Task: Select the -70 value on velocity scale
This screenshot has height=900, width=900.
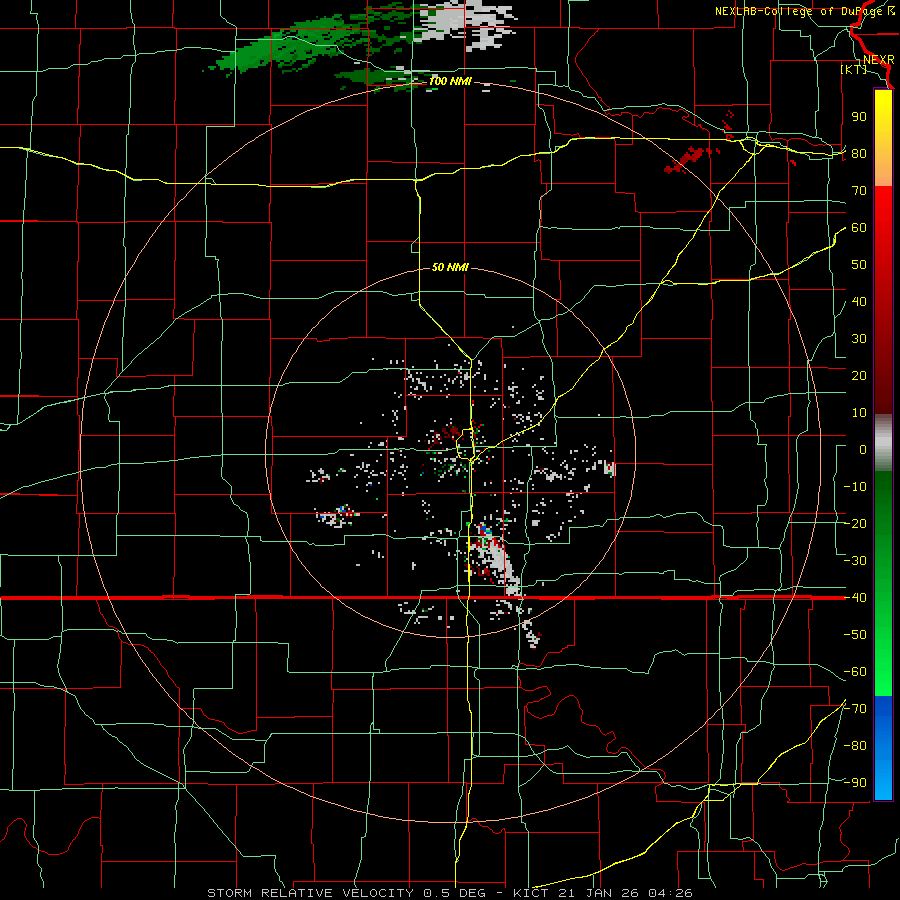Action: click(855, 709)
